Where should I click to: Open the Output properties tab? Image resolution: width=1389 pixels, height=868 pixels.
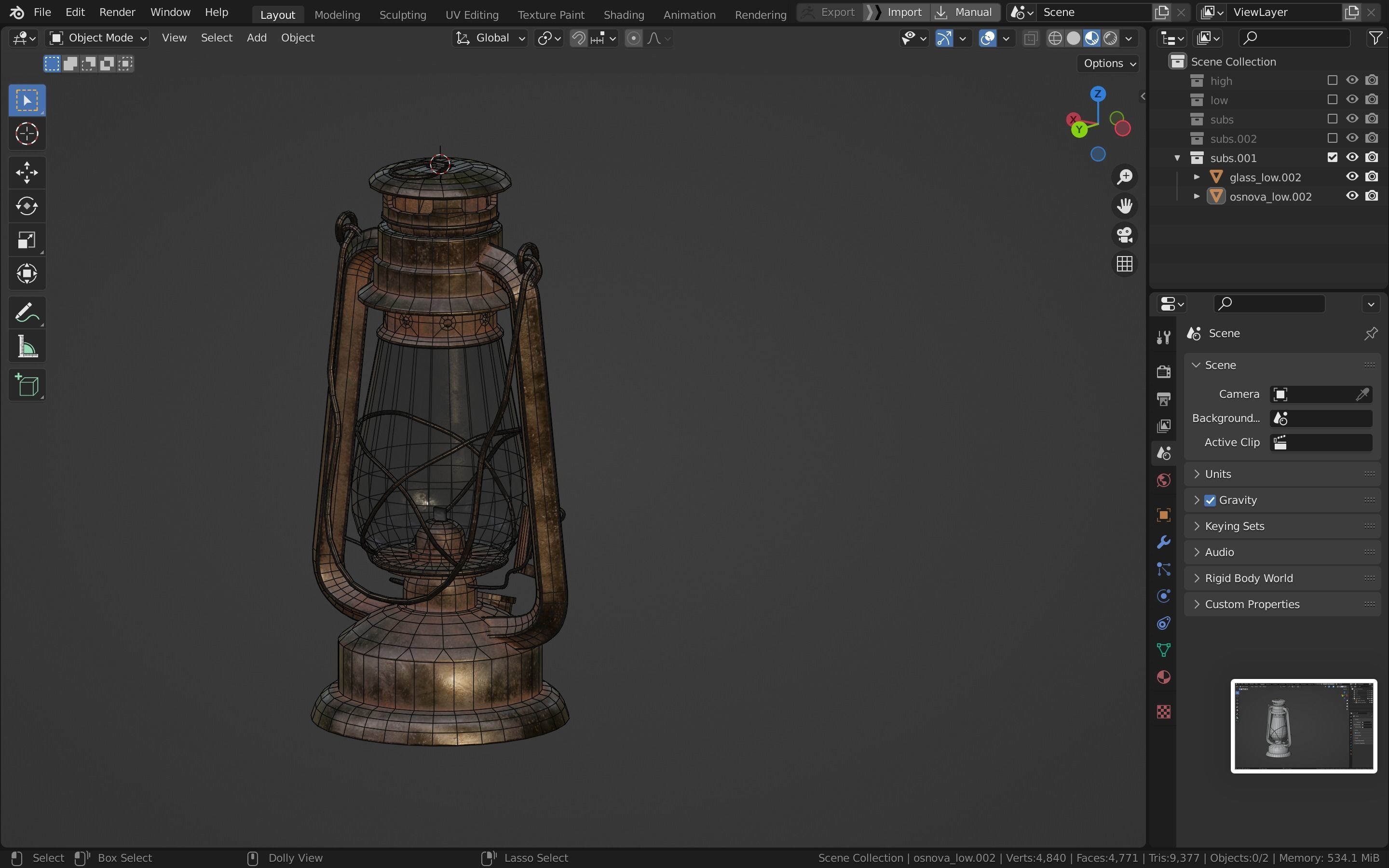(x=1163, y=399)
